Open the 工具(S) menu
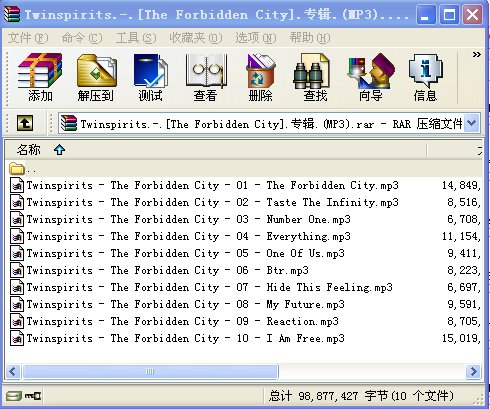The width and height of the screenshot is (490, 409). [136, 38]
